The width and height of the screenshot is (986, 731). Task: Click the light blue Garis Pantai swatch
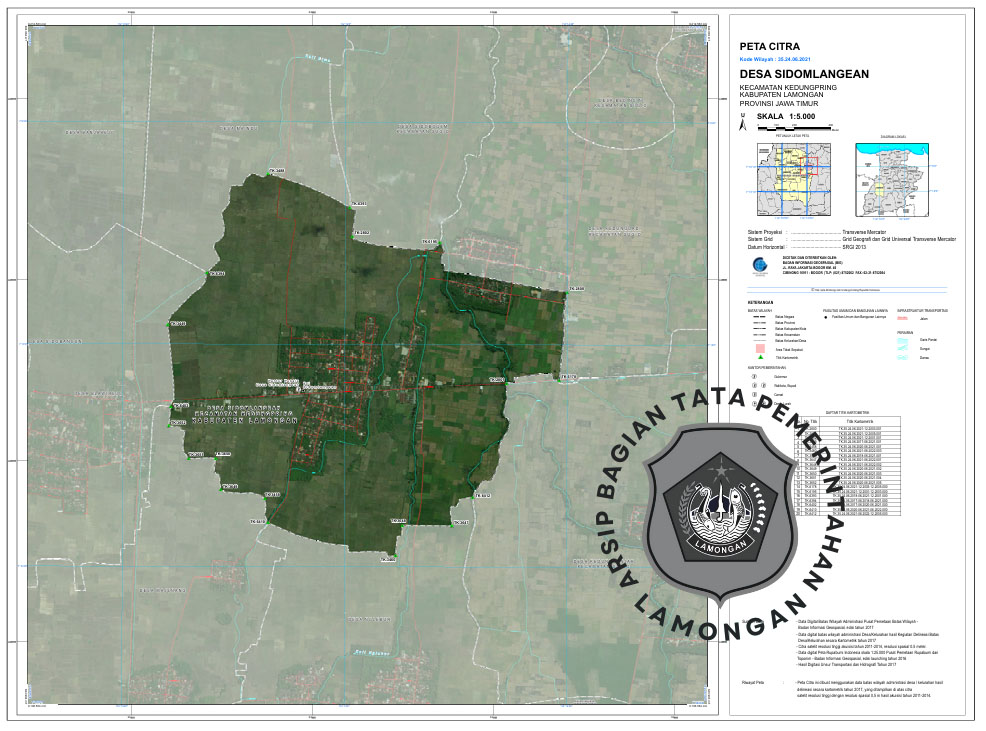click(902, 339)
